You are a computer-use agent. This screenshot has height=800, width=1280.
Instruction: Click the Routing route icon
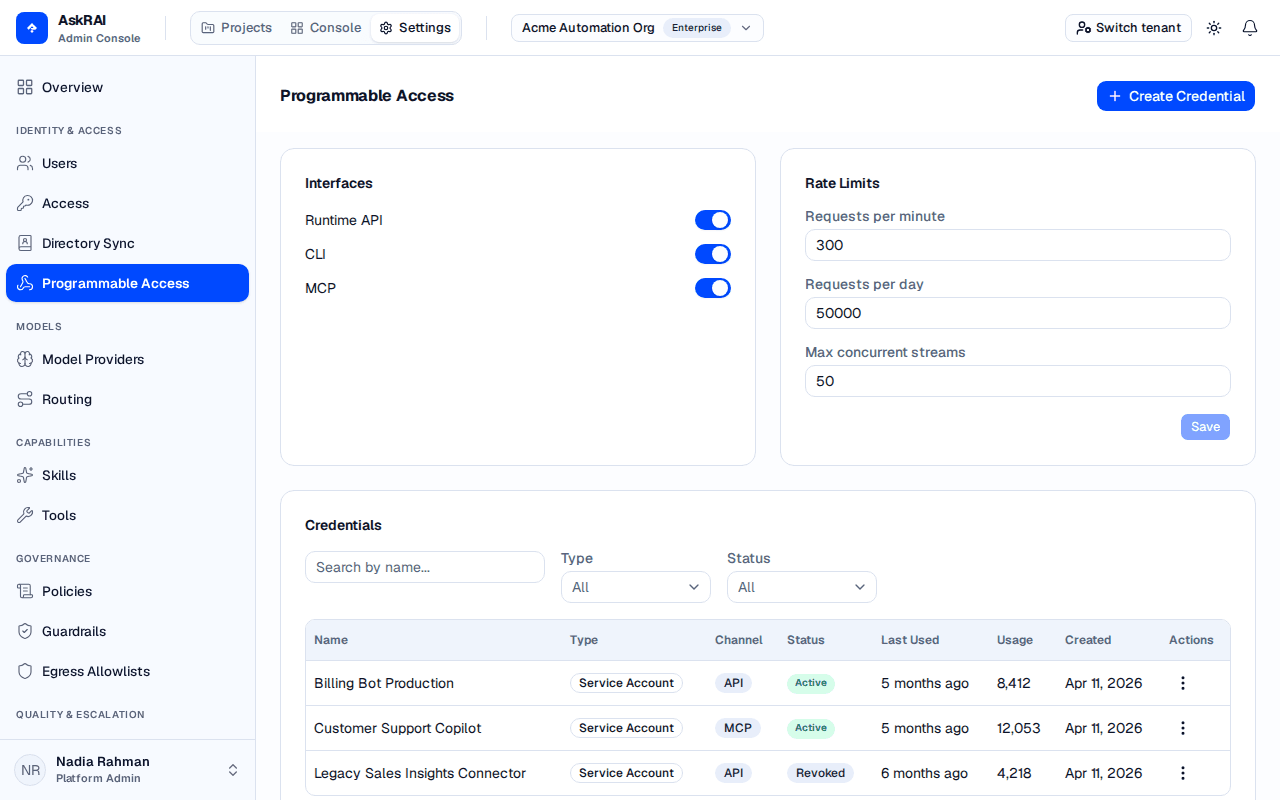tap(25, 399)
